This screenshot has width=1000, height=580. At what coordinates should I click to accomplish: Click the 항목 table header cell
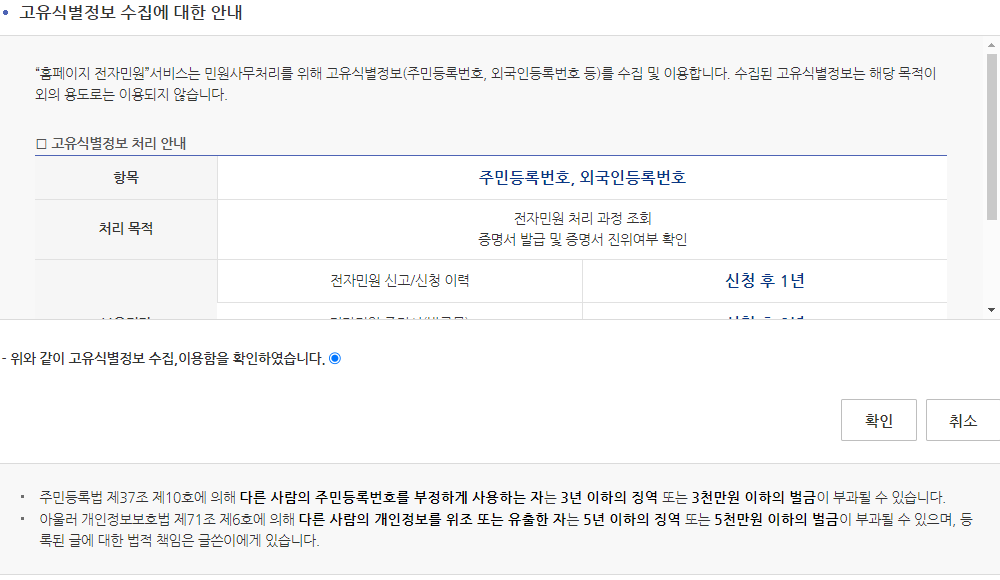tap(125, 177)
